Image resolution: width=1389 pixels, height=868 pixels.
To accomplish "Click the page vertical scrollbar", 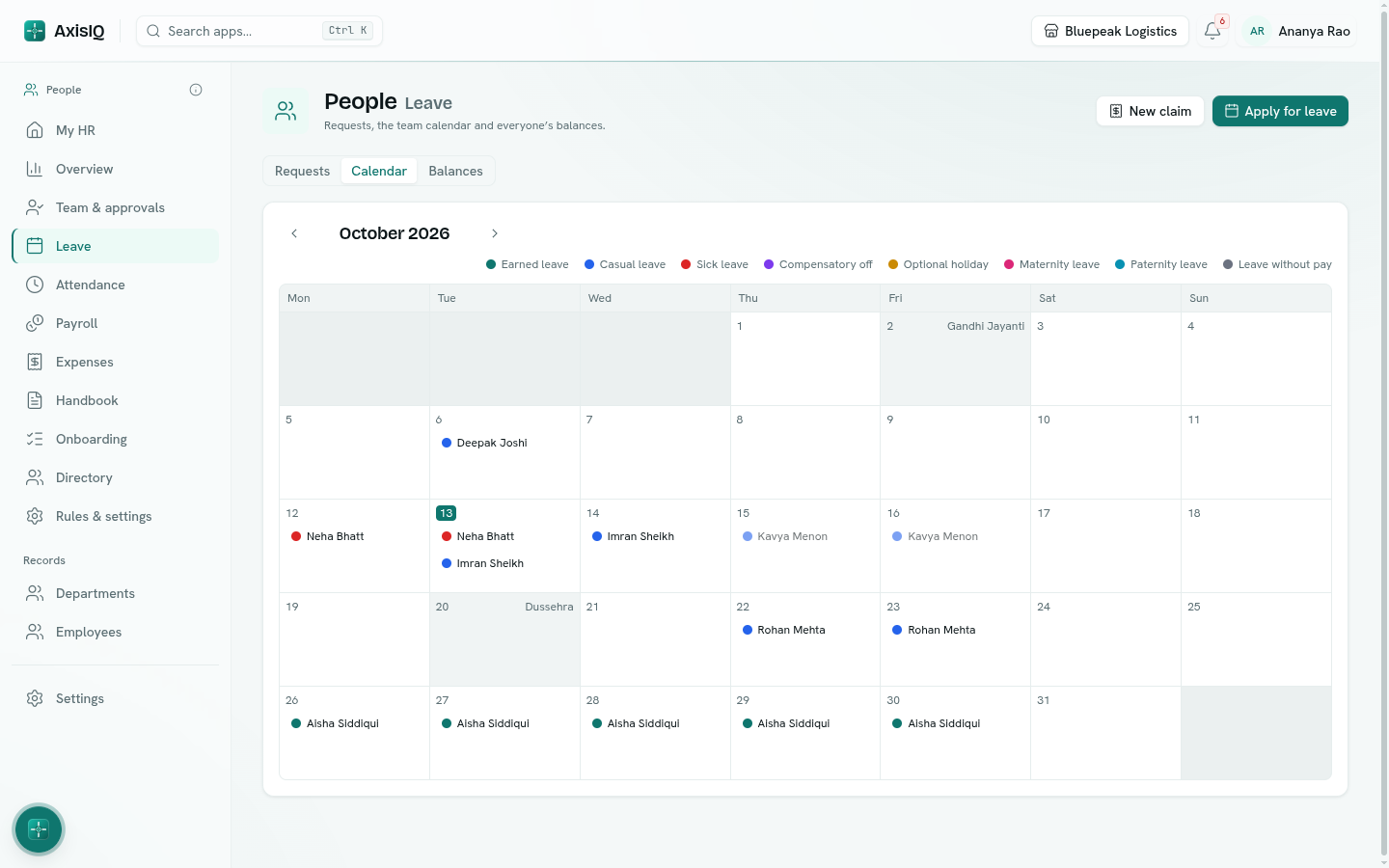I will coord(1384,434).
